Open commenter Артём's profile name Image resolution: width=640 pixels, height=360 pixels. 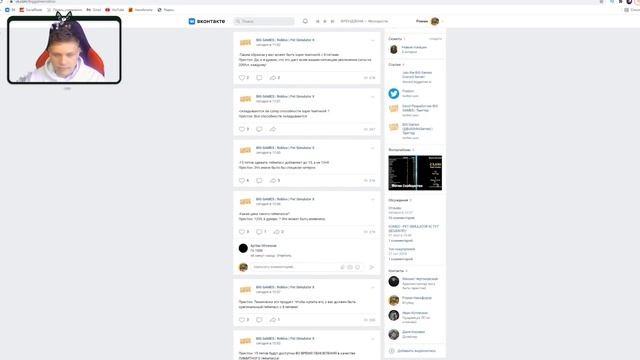click(263, 246)
